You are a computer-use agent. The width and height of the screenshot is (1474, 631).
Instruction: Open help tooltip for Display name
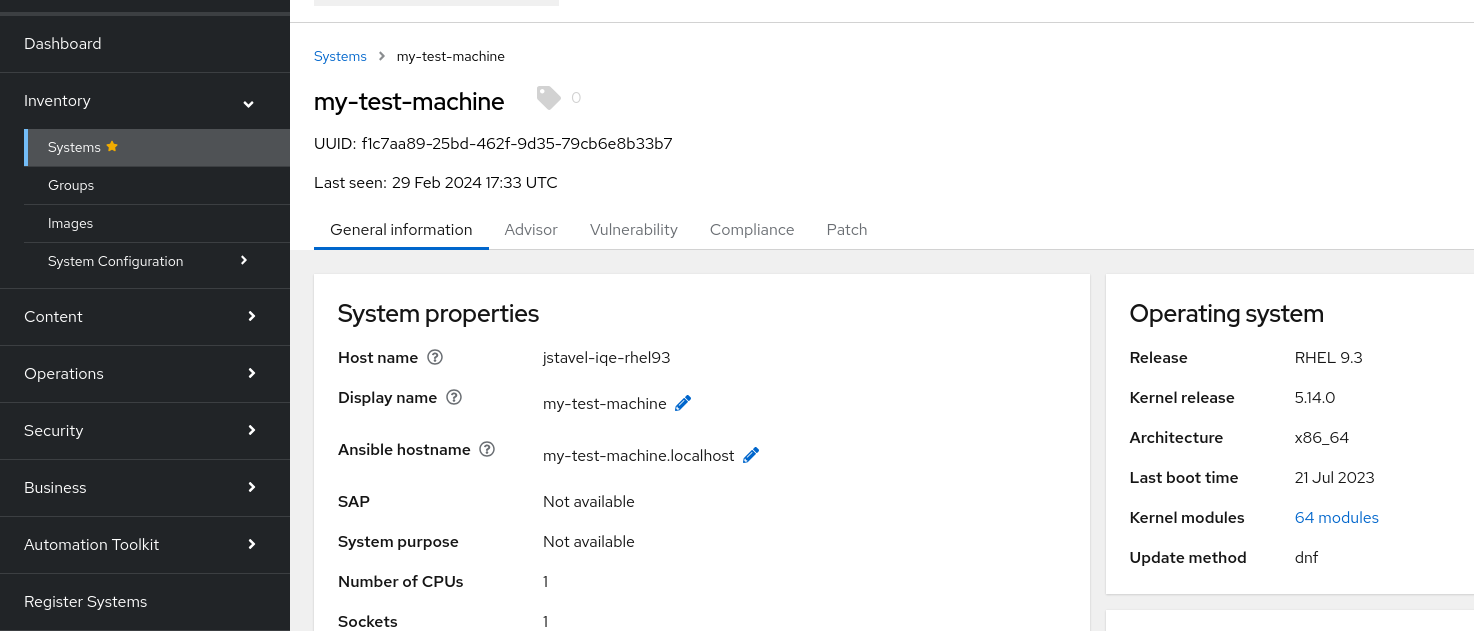454,398
